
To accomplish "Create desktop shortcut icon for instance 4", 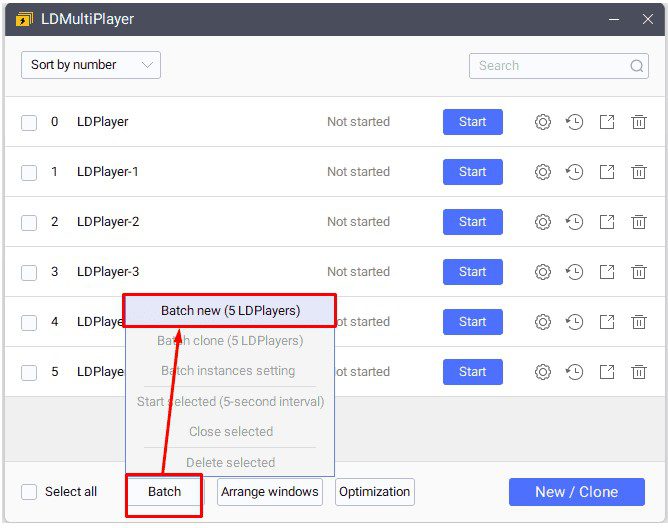I will (607, 322).
